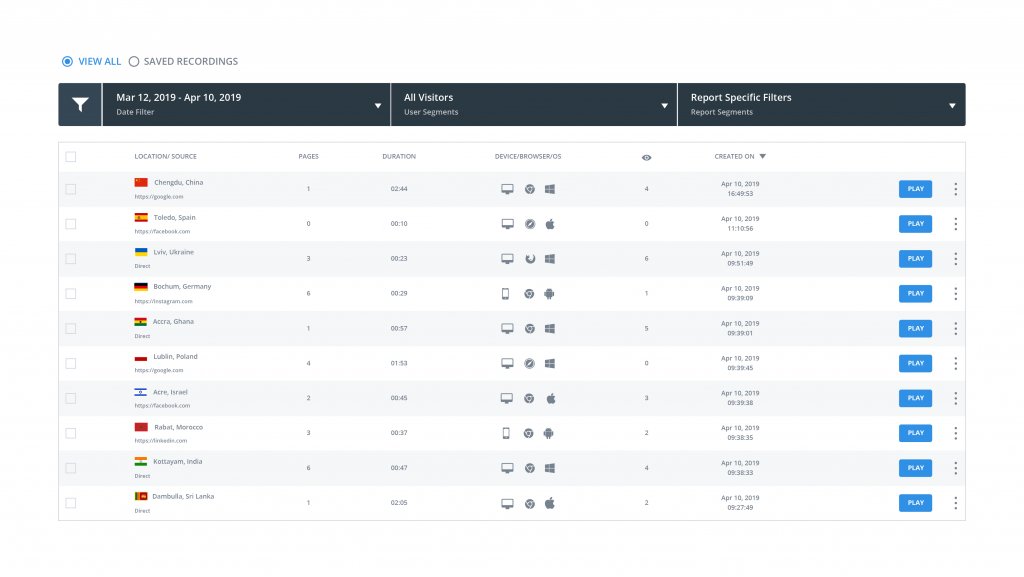This screenshot has height=577, width=1024.
Task: Tick the checkbox for Accra, Ghana row
Action: [x=71, y=328]
